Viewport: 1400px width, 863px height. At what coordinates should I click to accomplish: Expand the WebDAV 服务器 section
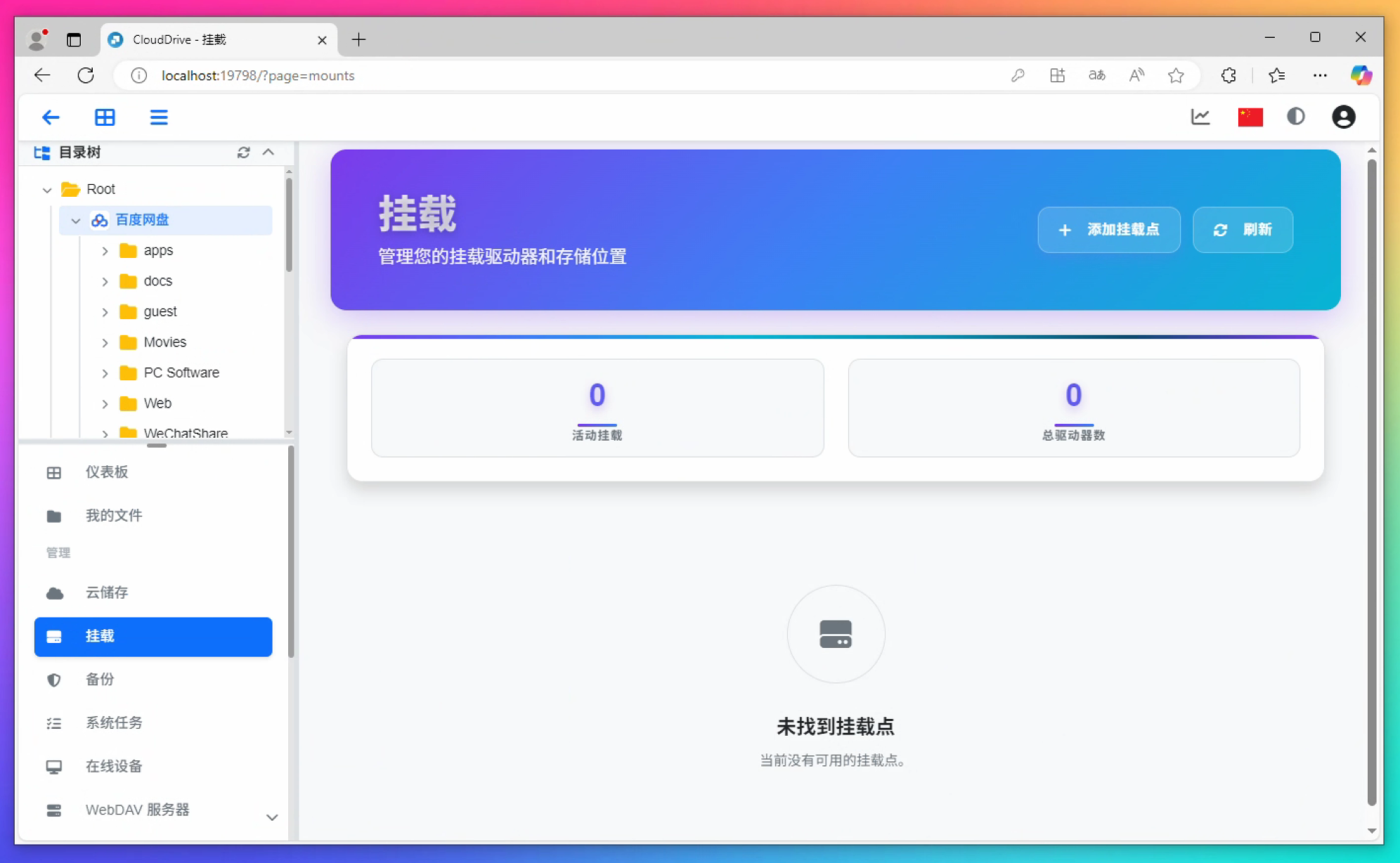pyautogui.click(x=272, y=817)
